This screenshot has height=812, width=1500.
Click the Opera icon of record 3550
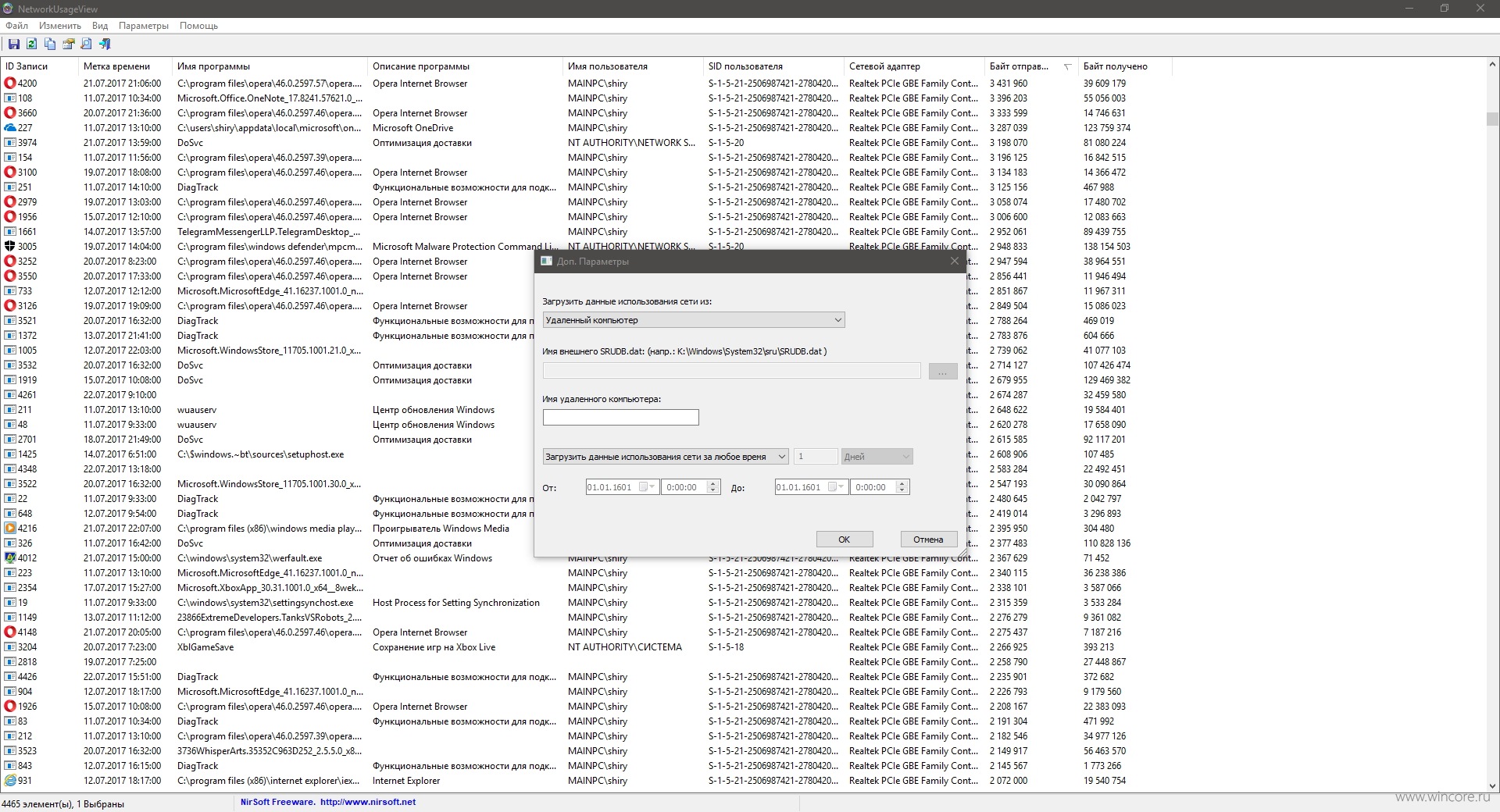(x=10, y=276)
